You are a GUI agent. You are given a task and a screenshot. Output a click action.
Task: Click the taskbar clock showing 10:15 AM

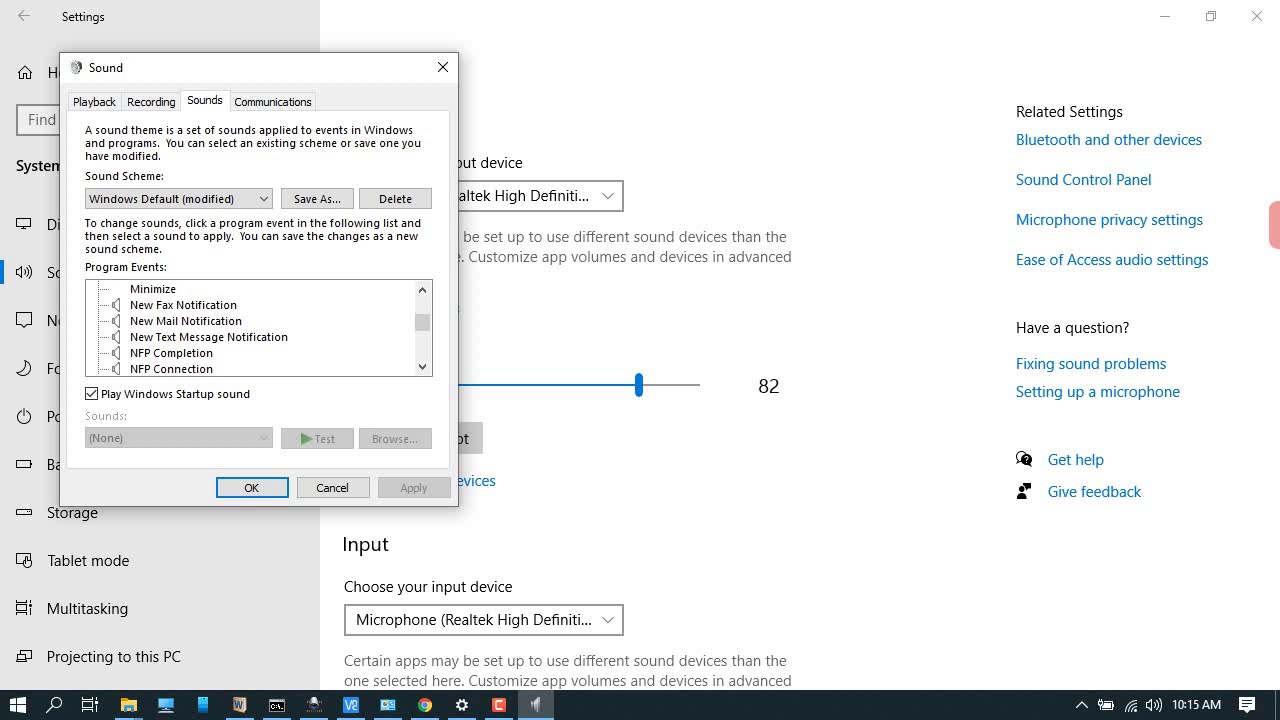1196,705
